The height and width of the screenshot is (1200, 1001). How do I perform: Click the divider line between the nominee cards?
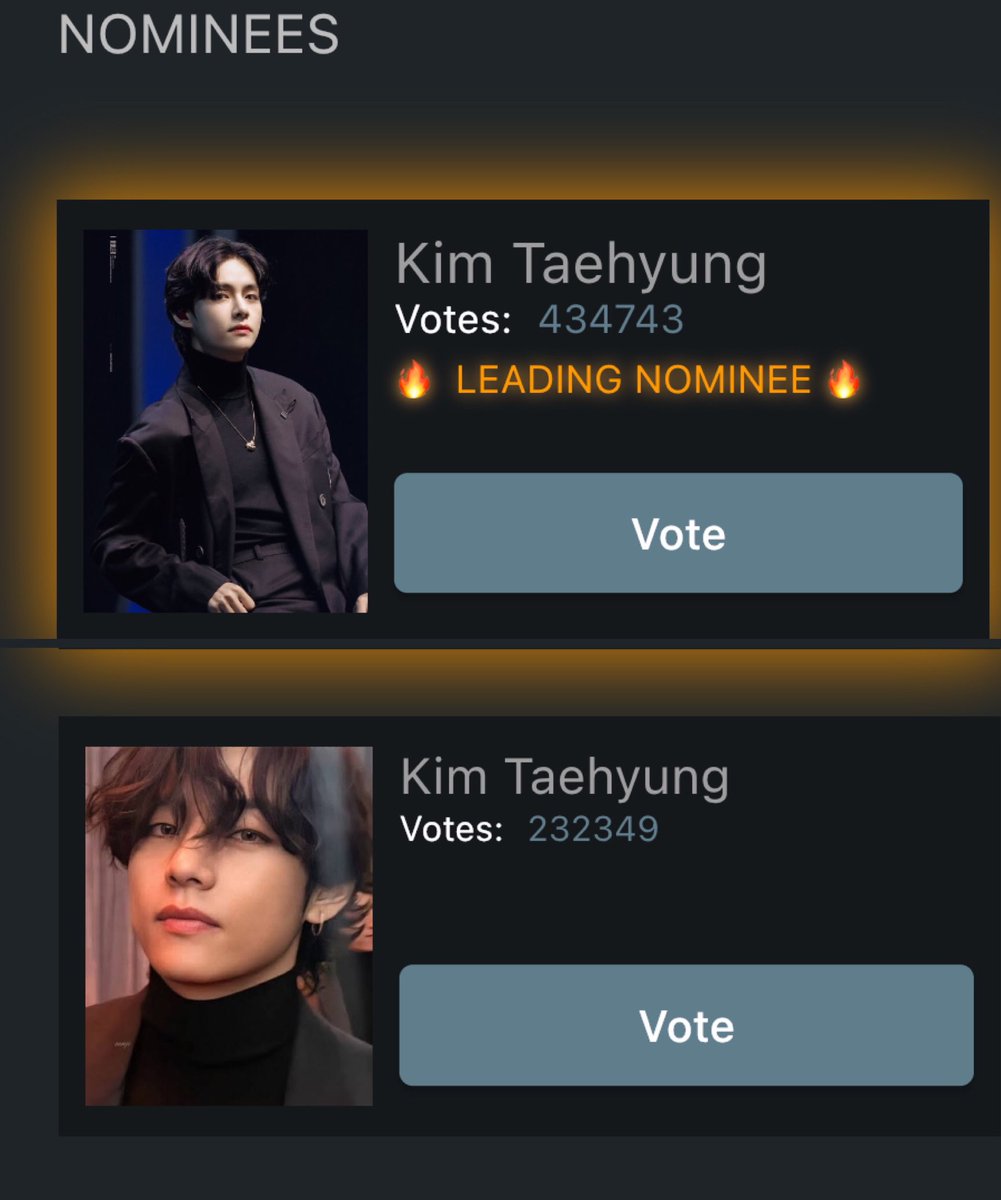point(500,643)
